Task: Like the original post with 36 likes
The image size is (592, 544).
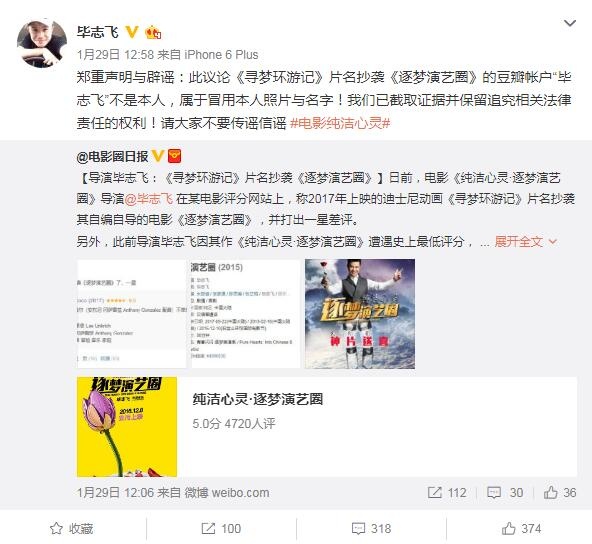Action: coord(560,492)
